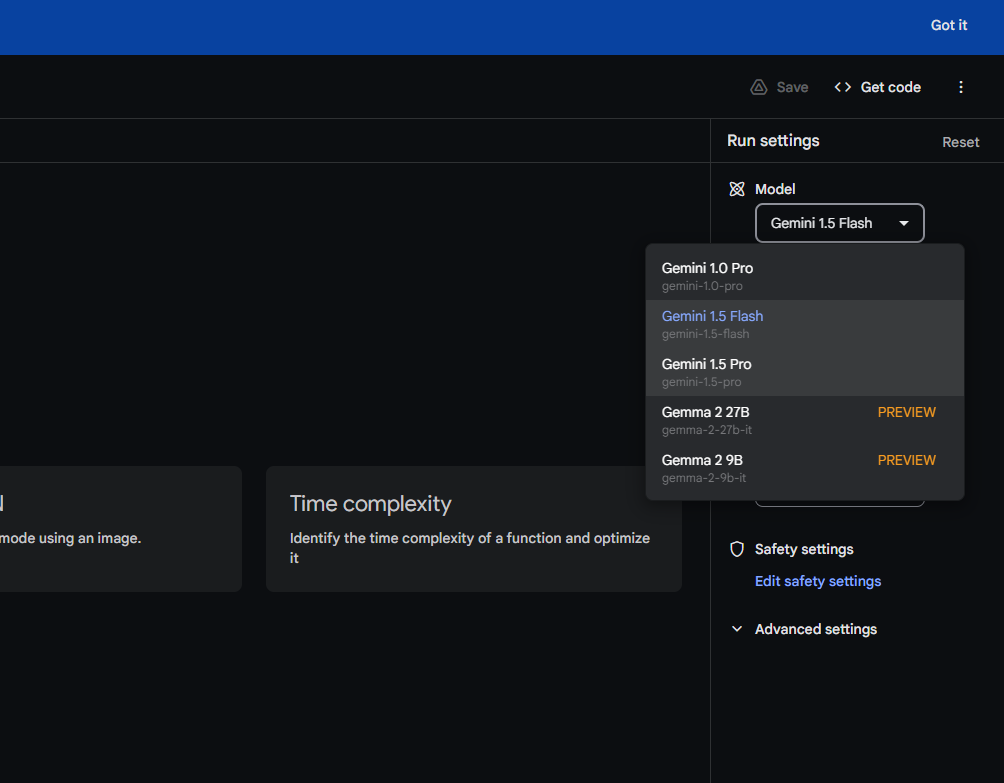The width and height of the screenshot is (1004, 783).
Task: Open the Time complexity prompt card
Action: pos(474,529)
